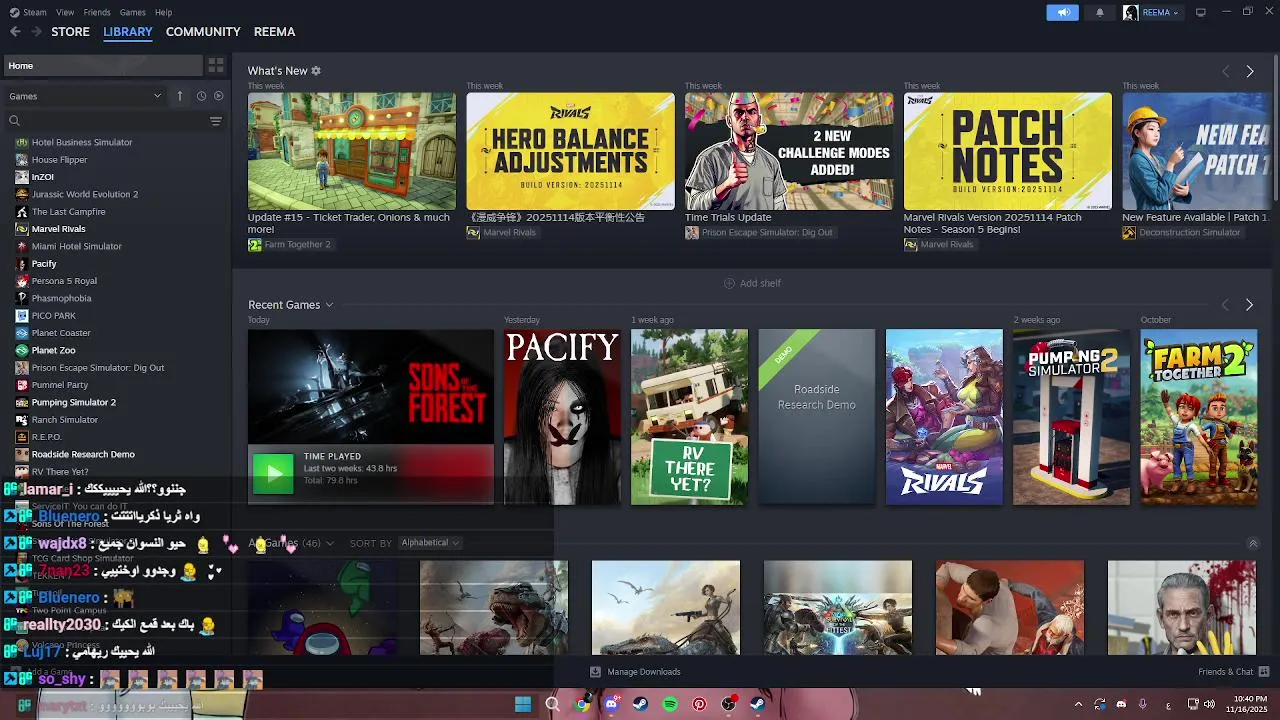Click the What's New next arrow
The width and height of the screenshot is (1280, 720).
pyautogui.click(x=1249, y=71)
